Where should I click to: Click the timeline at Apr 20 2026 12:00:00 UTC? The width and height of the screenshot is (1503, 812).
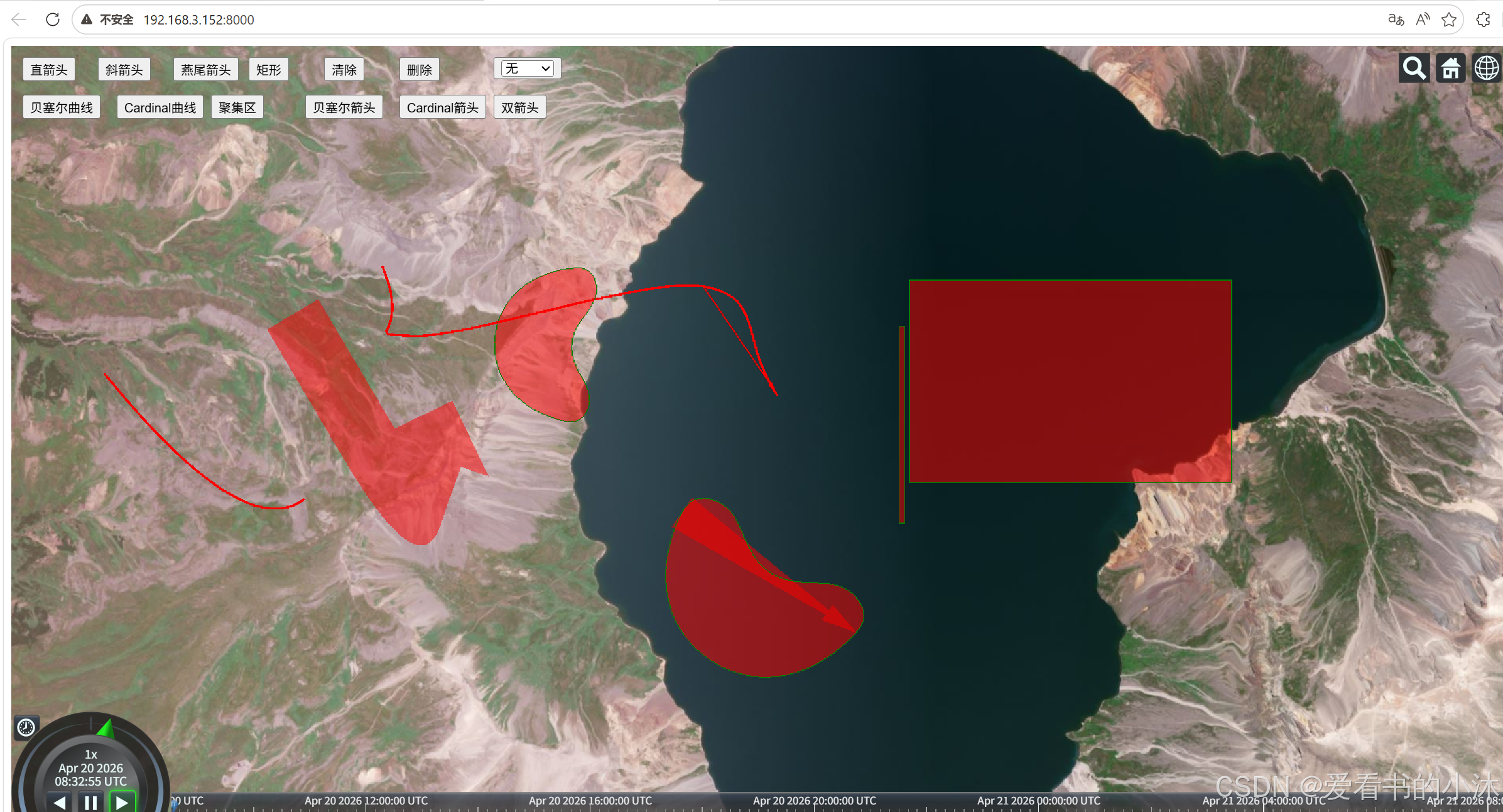366,801
